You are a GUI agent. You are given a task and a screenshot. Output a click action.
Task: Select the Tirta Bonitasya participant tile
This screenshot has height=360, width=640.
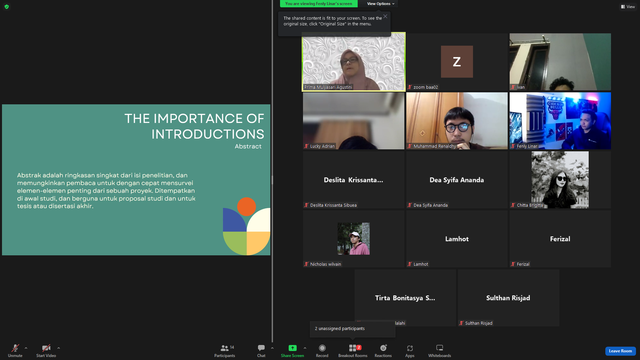(405, 298)
